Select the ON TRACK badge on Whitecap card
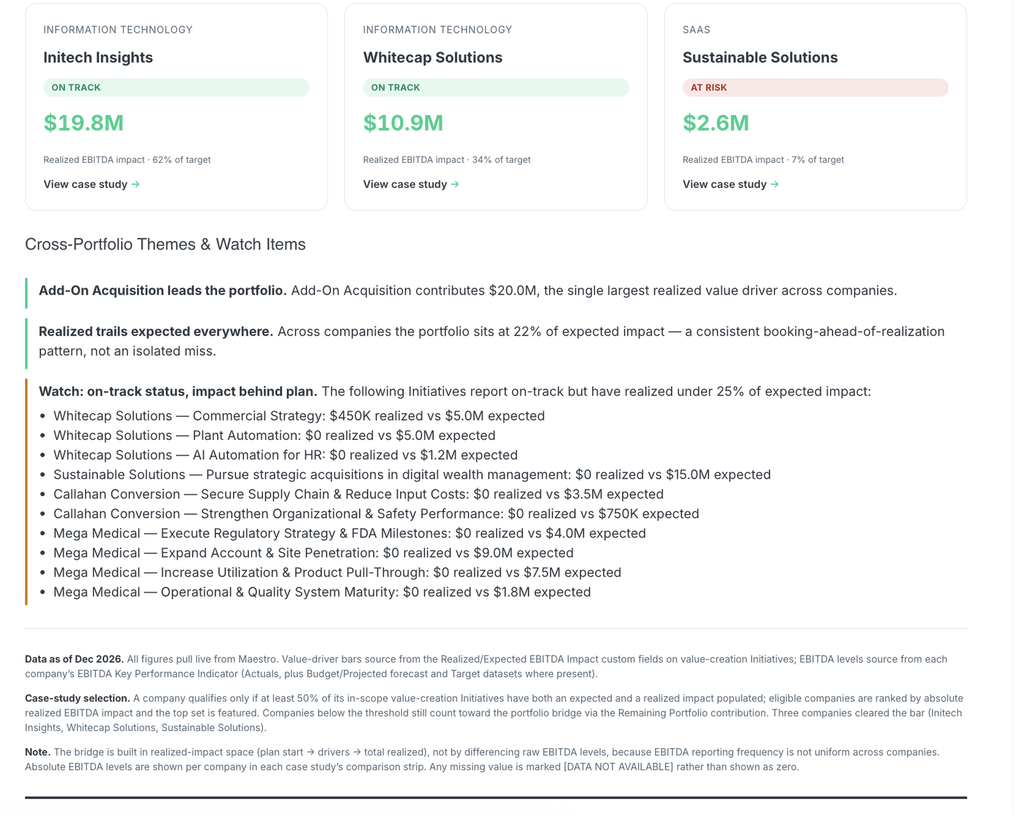The image size is (1024, 815). tap(496, 88)
